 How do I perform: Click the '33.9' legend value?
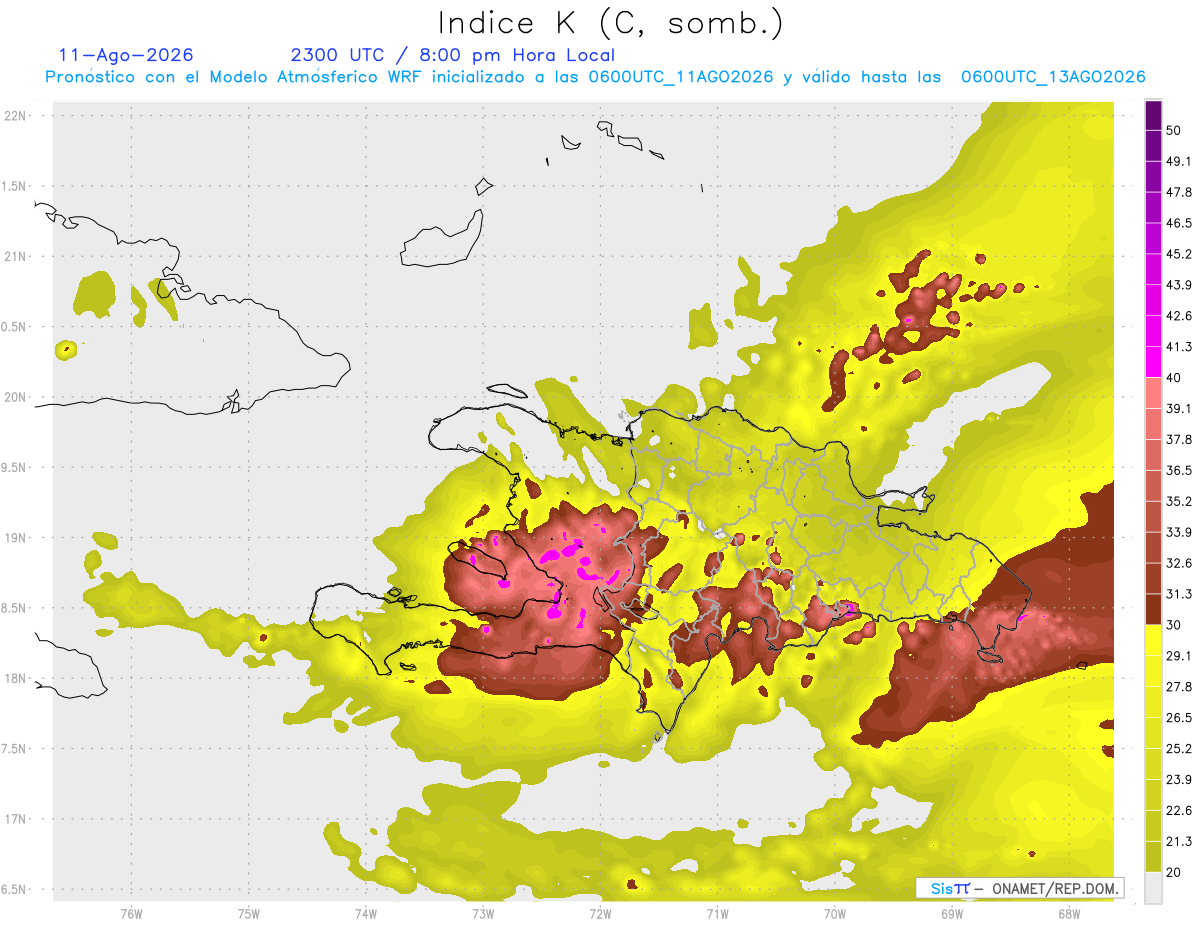pyautogui.click(x=1178, y=532)
